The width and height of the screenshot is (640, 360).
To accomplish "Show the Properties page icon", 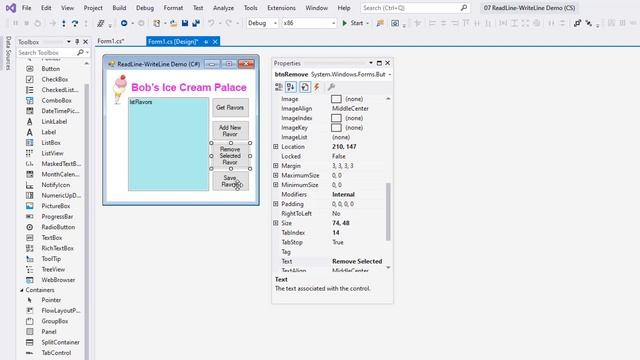I will pyautogui.click(x=304, y=87).
